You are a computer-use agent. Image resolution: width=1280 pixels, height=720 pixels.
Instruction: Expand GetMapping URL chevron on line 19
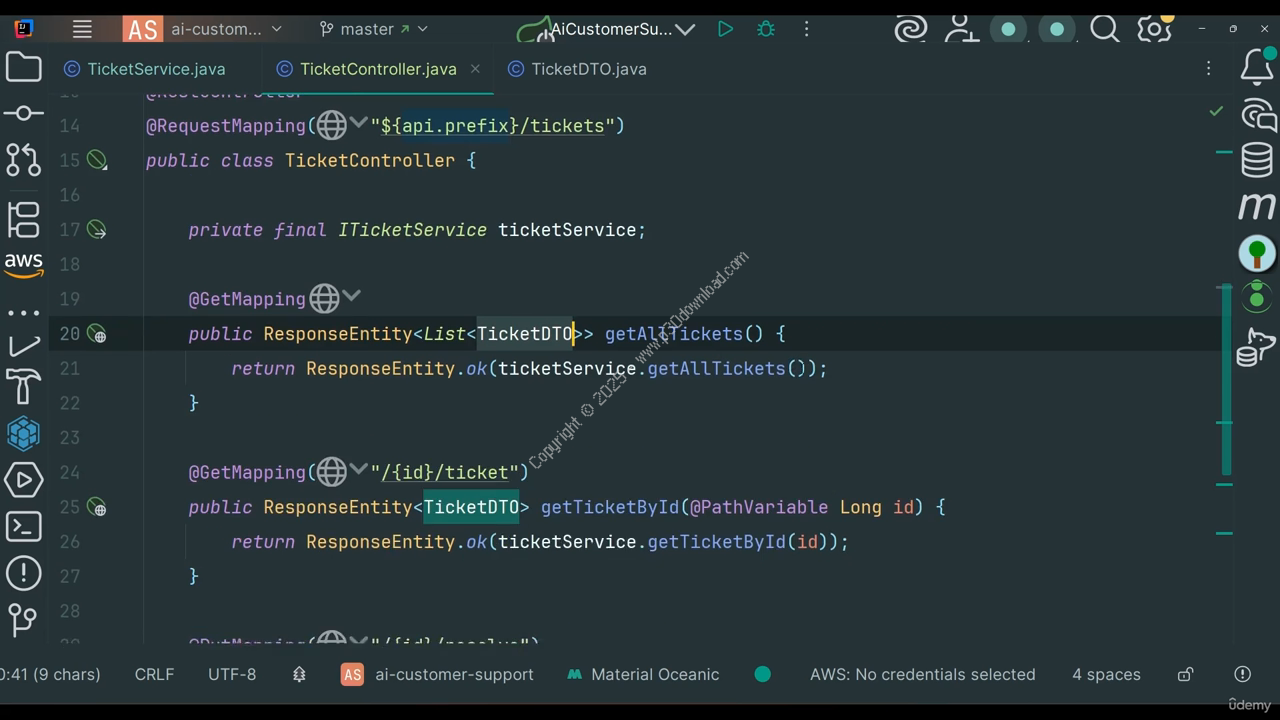pos(352,296)
